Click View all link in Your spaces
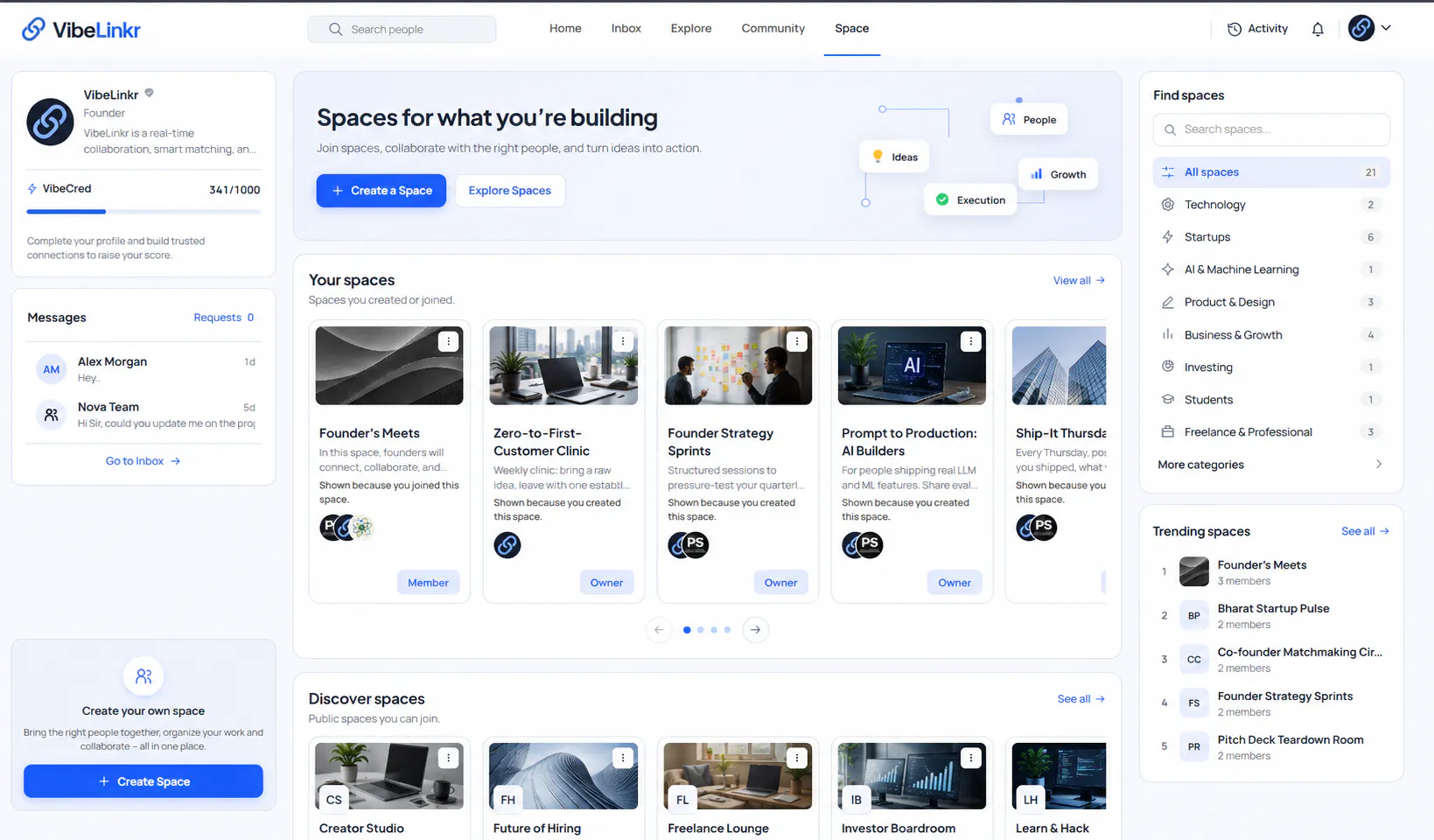 1079,281
